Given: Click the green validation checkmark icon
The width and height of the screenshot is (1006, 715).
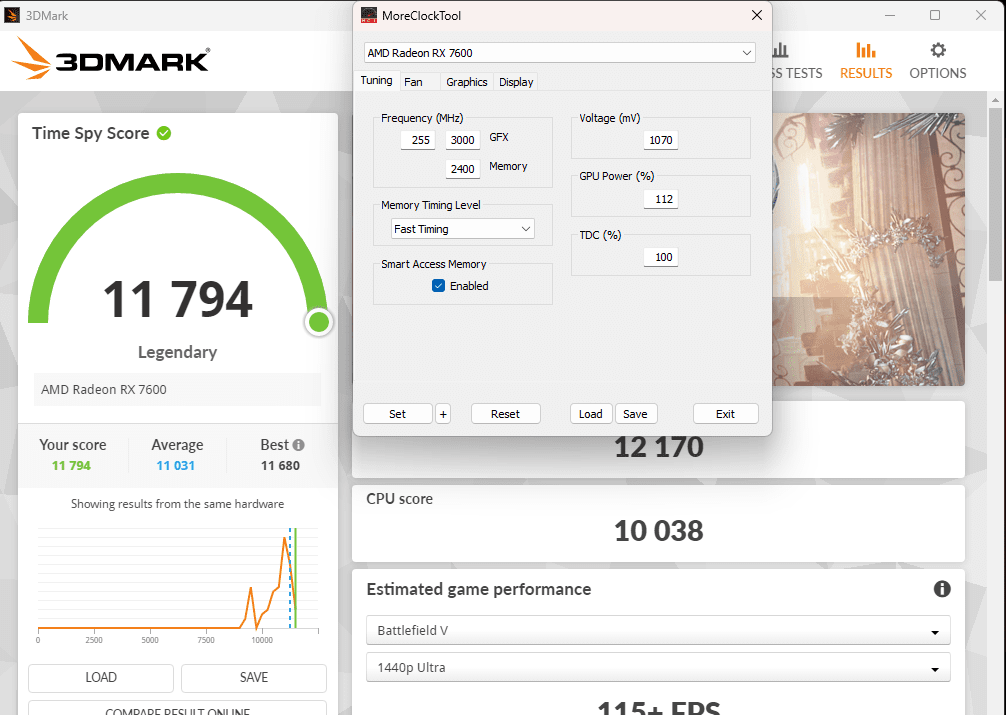Looking at the screenshot, I should point(164,133).
